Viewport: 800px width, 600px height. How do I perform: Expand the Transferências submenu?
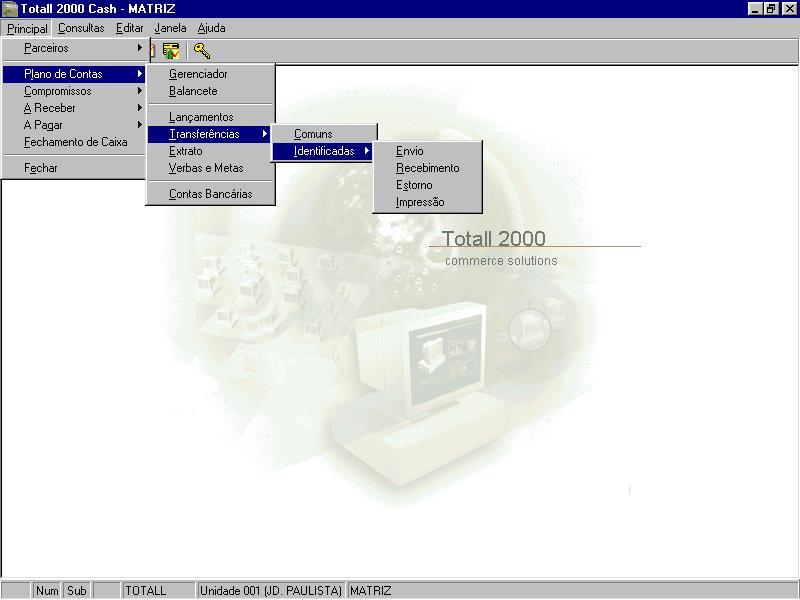[210, 134]
